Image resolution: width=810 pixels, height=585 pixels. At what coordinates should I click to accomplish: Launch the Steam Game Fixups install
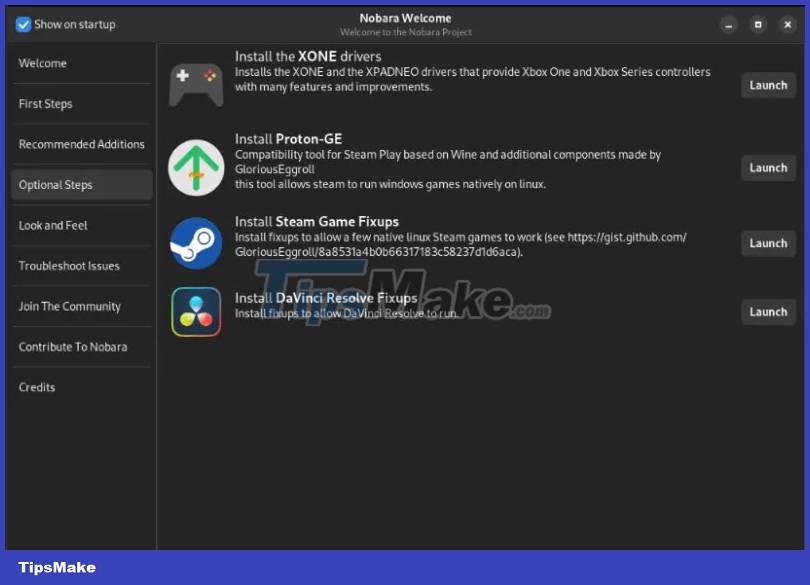767,243
